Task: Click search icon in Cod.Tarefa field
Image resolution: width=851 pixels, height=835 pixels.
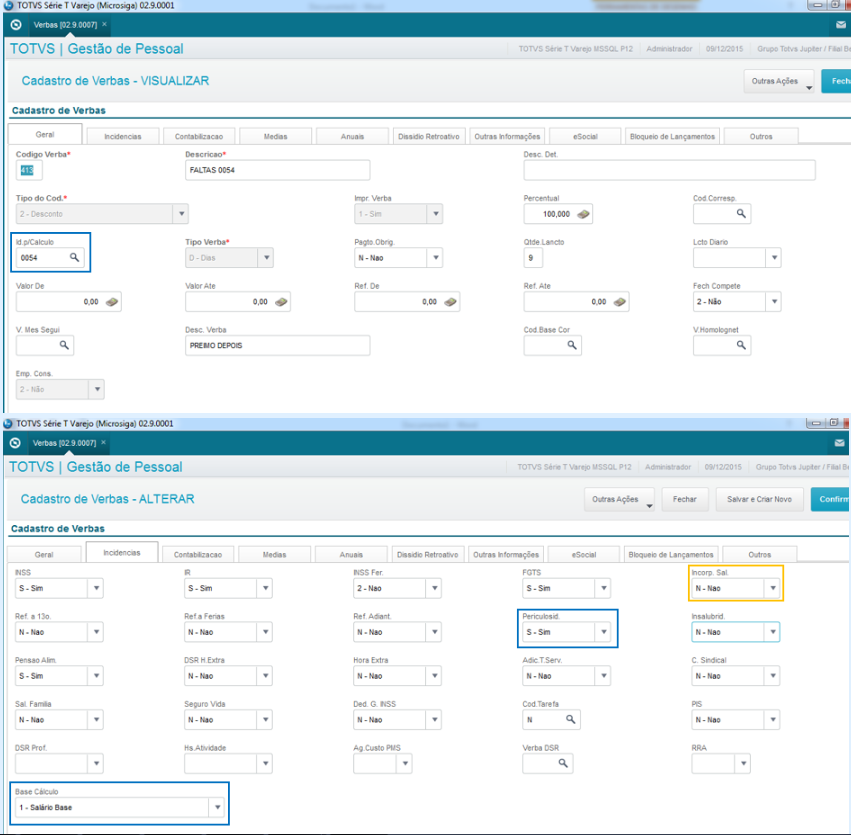Action: (570, 719)
